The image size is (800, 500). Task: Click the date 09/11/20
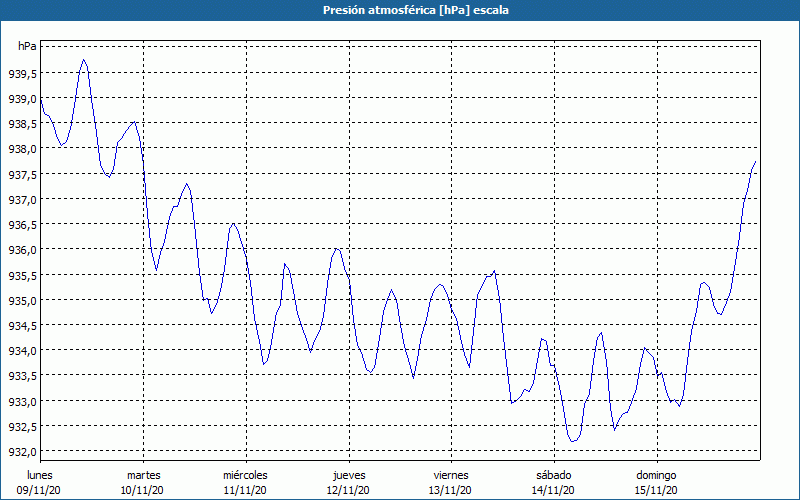[39, 490]
